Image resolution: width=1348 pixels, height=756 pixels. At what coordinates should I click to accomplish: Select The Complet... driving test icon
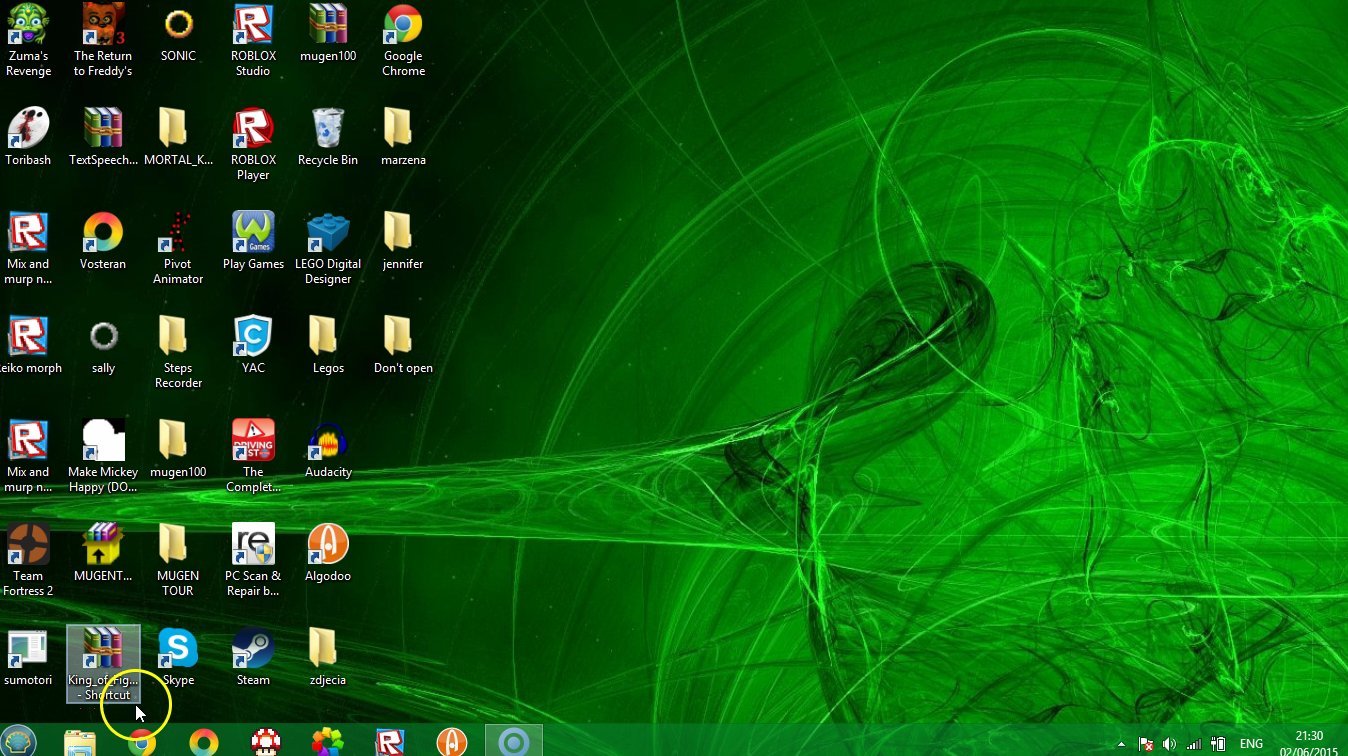pyautogui.click(x=253, y=456)
